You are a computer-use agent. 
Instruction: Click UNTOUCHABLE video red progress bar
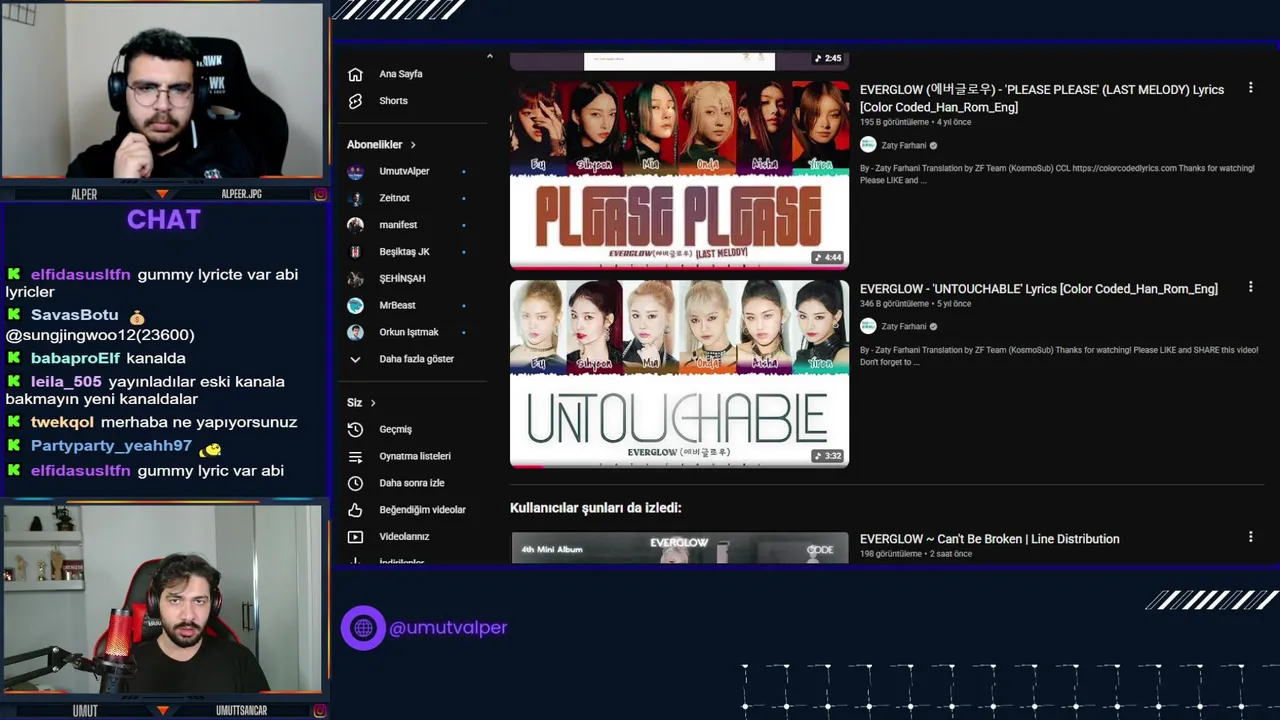click(527, 466)
